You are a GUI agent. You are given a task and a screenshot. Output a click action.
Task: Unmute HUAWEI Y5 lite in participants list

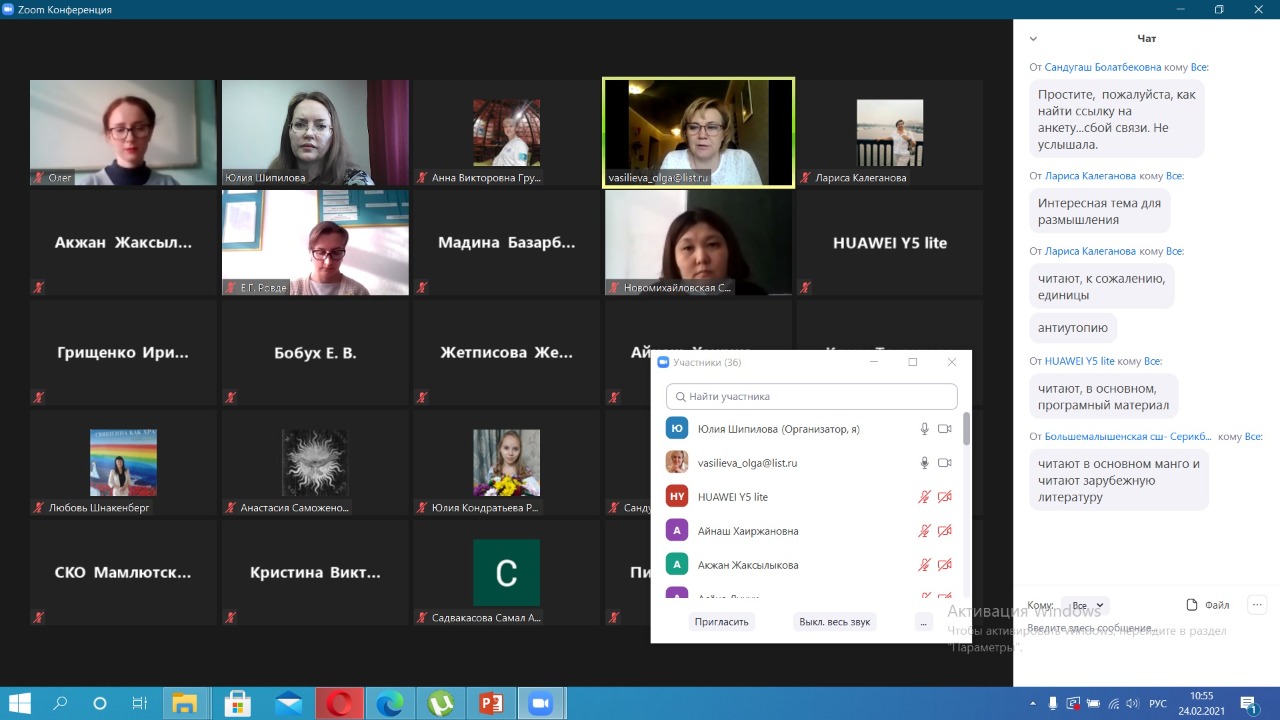[925, 497]
